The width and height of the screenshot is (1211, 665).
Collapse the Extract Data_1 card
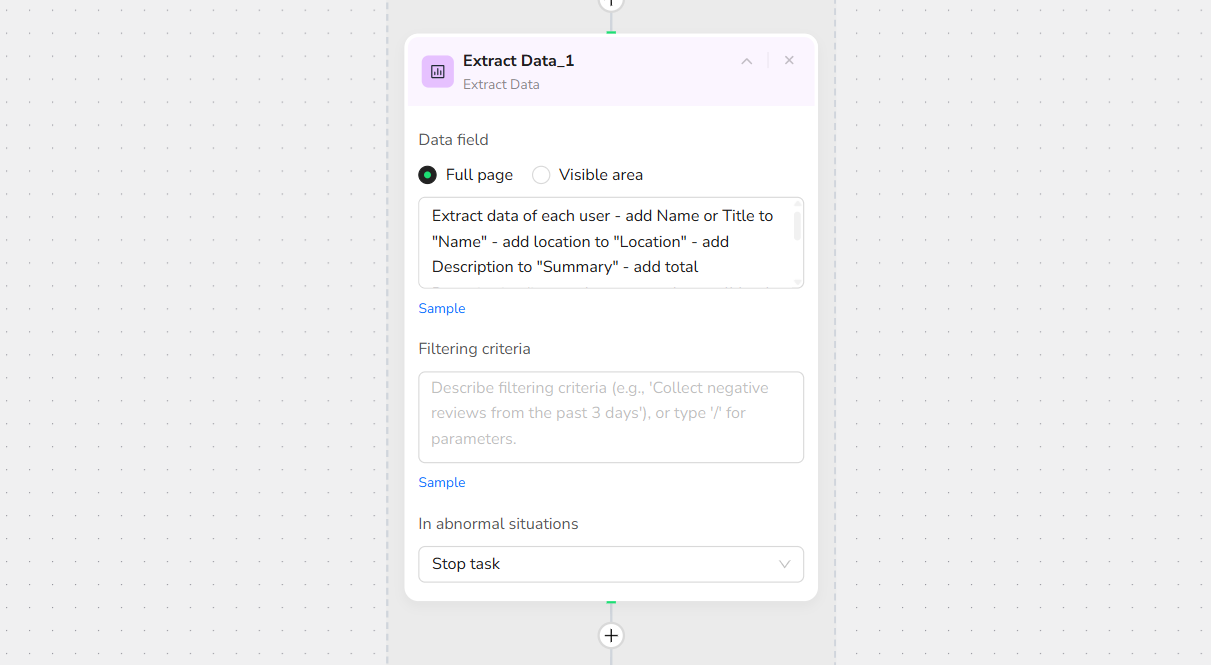point(746,61)
